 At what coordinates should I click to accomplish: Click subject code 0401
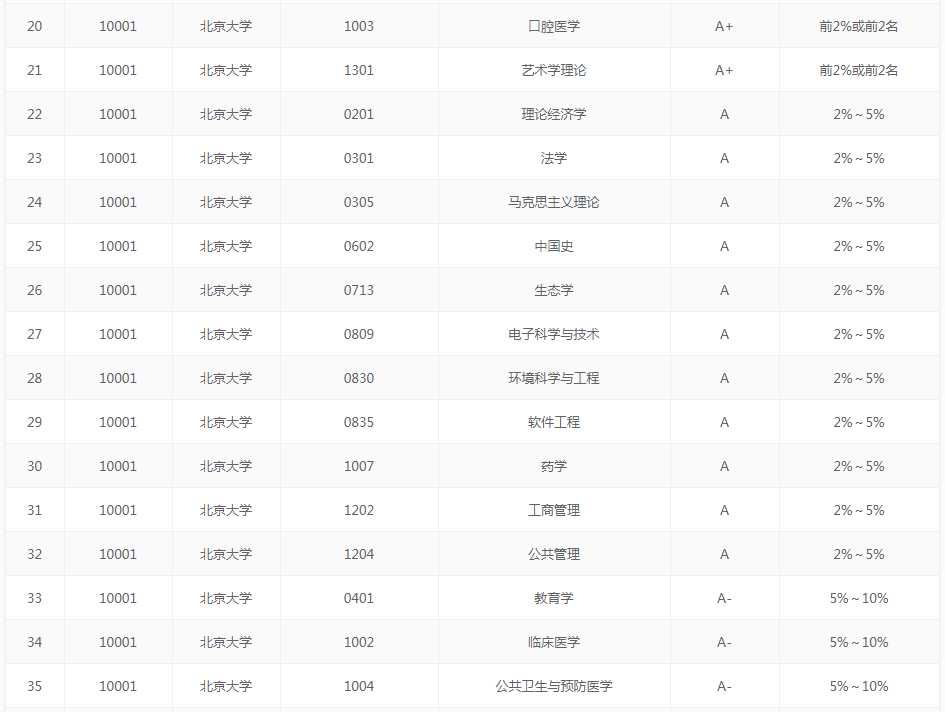point(359,598)
